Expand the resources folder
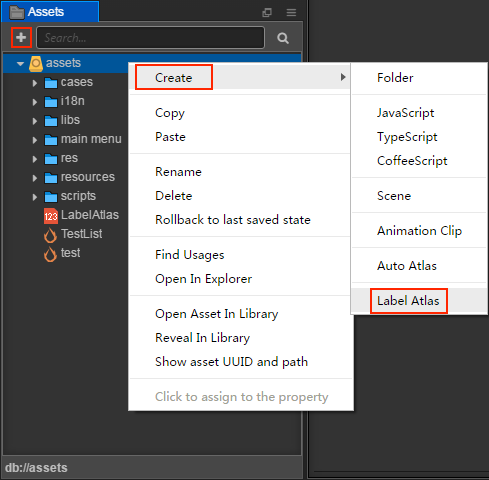 point(35,178)
